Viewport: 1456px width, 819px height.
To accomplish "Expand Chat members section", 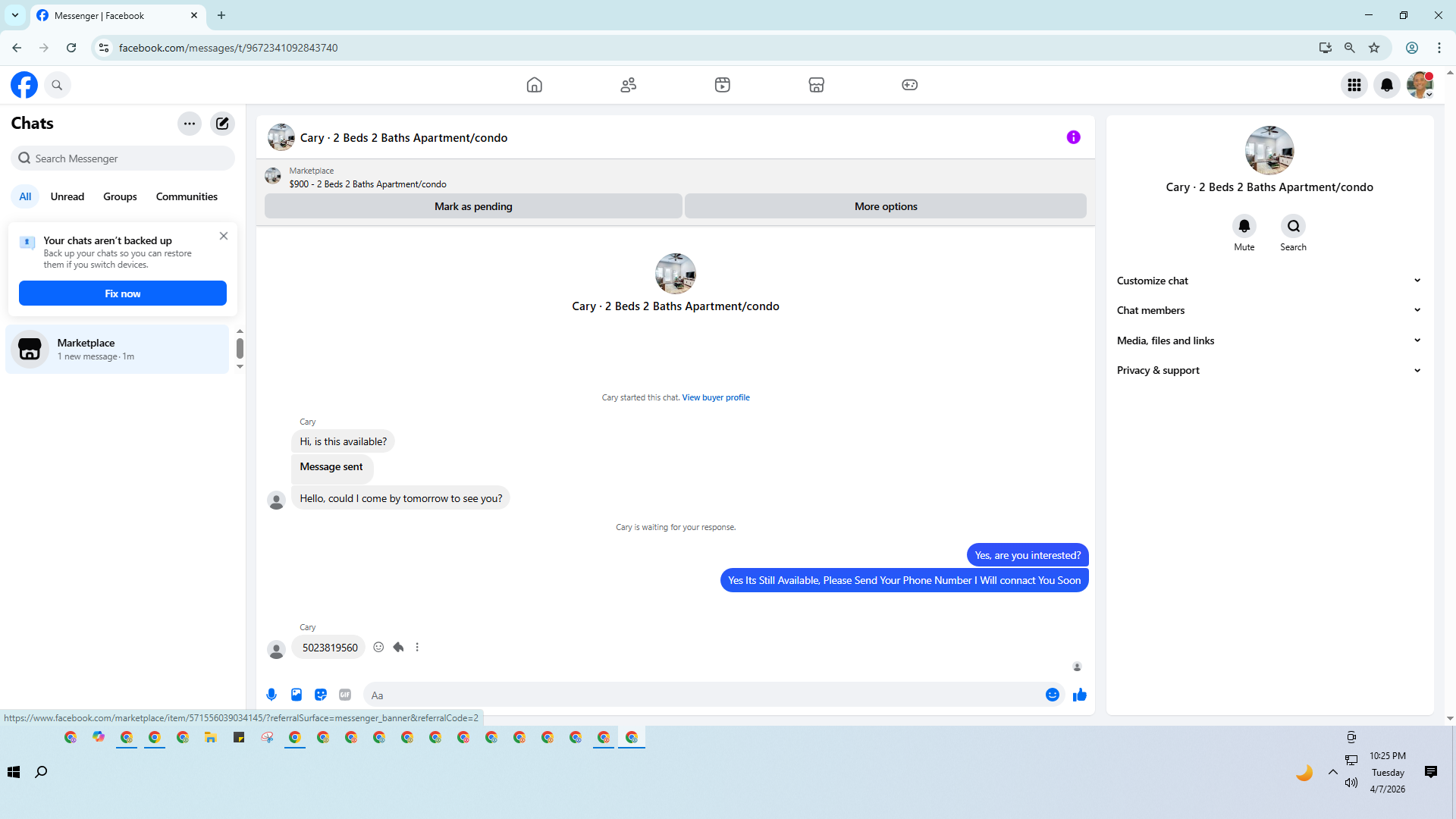I will tap(1269, 310).
